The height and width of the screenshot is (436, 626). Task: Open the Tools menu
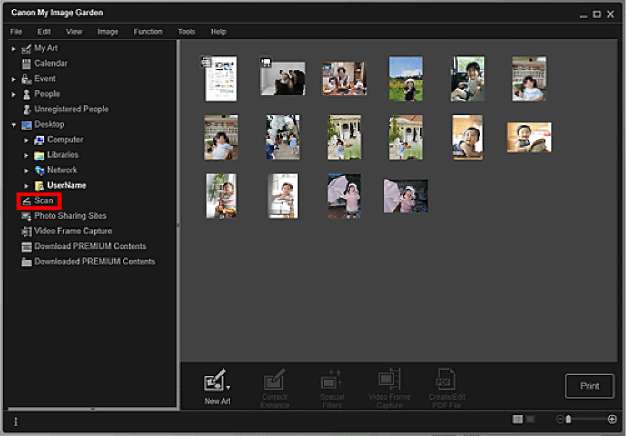(x=186, y=32)
